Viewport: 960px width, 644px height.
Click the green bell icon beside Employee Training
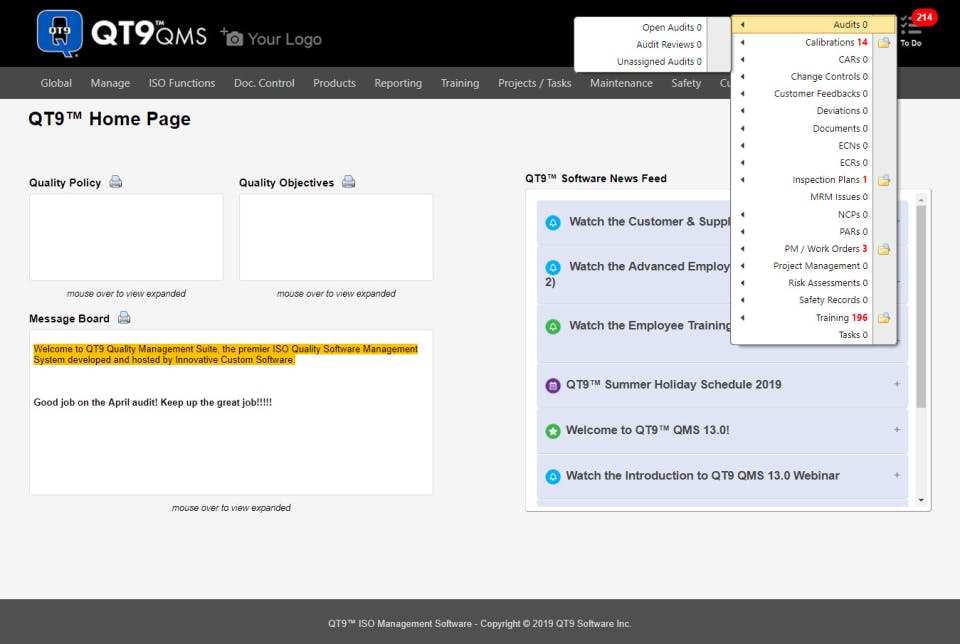[553, 326]
